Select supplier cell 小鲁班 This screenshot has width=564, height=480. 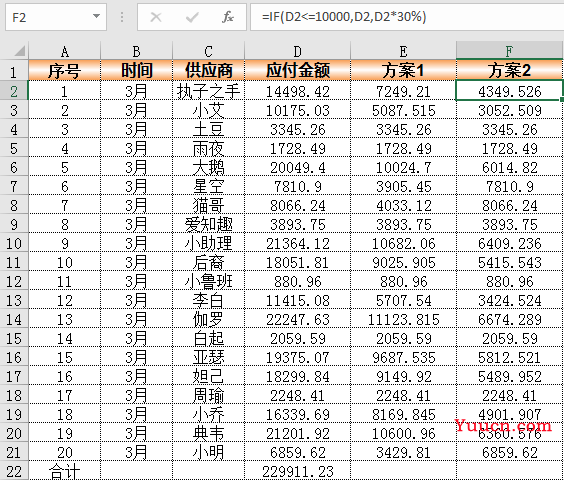tap(209, 281)
